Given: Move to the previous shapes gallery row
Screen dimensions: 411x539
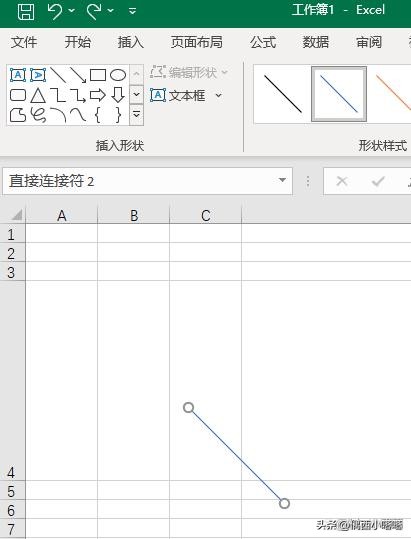Looking at the screenshot, I should click(136, 74).
